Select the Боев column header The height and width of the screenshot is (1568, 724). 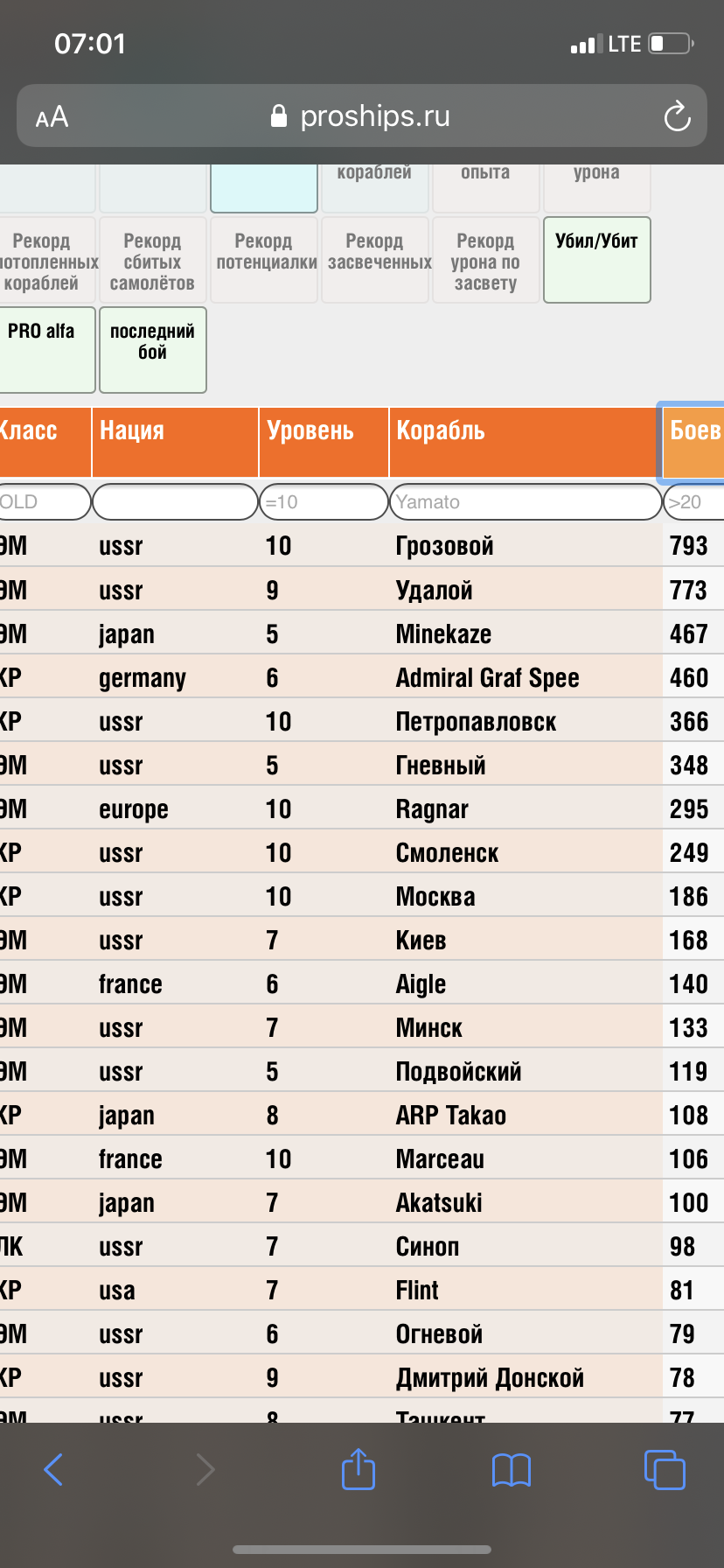coord(694,442)
